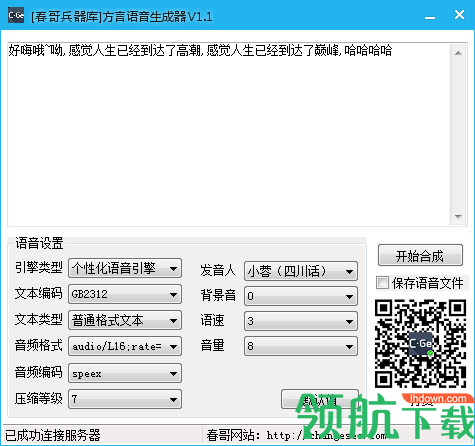
Task: Open the 背景音 dropdown showing 0
Action: [301, 296]
